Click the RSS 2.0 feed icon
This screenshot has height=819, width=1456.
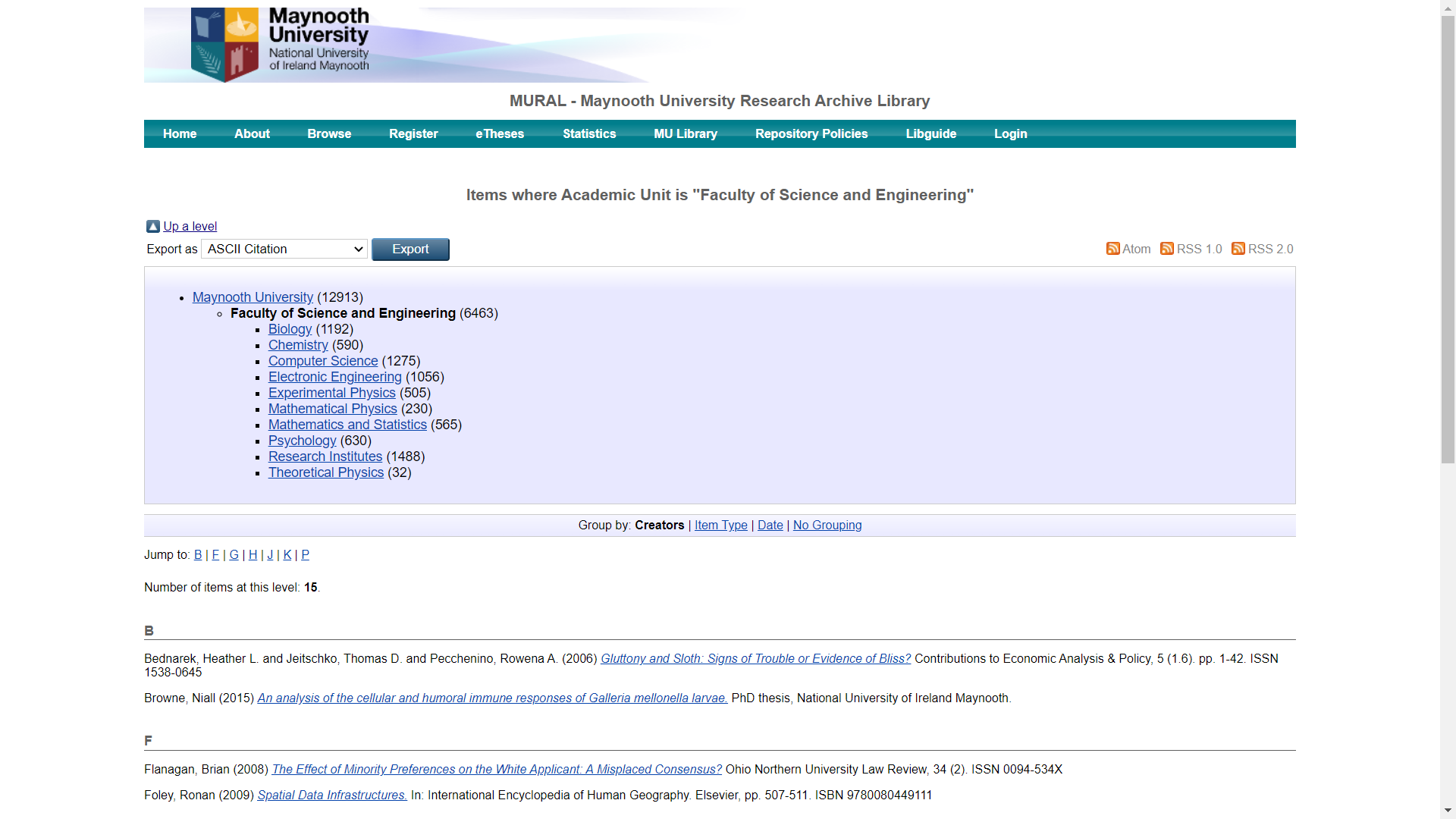(x=1238, y=249)
